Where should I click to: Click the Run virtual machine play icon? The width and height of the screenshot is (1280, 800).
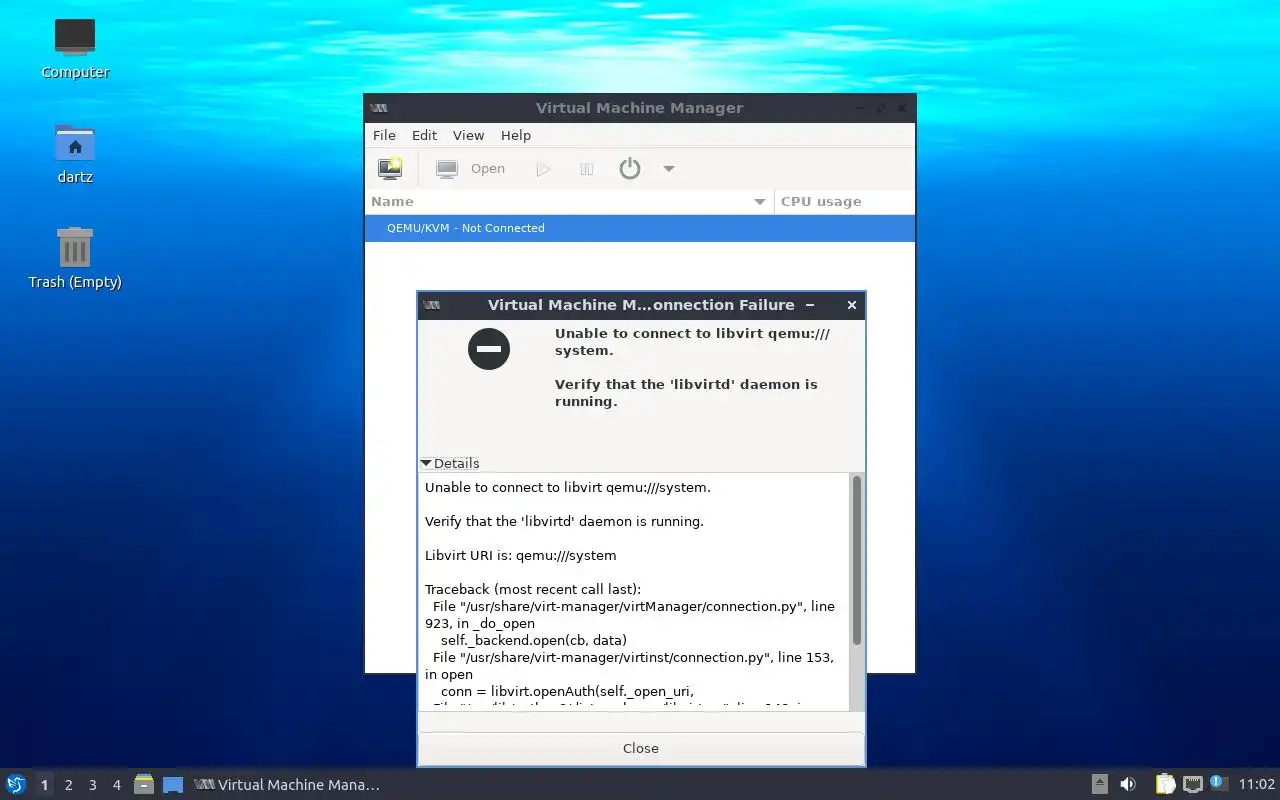click(x=543, y=169)
